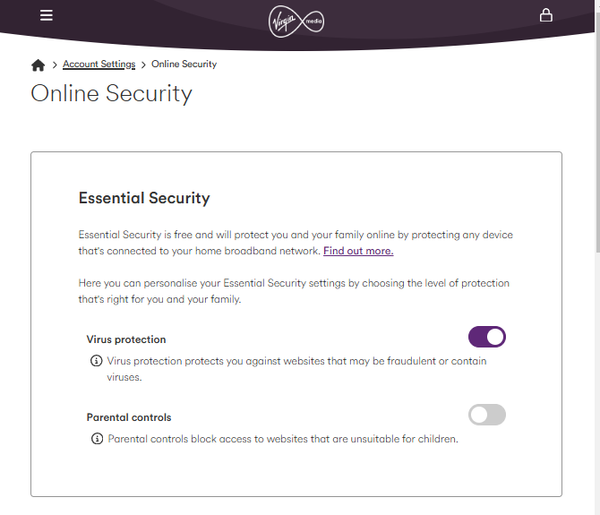Click the padlock account icon
The width and height of the screenshot is (600, 515).
point(546,15)
